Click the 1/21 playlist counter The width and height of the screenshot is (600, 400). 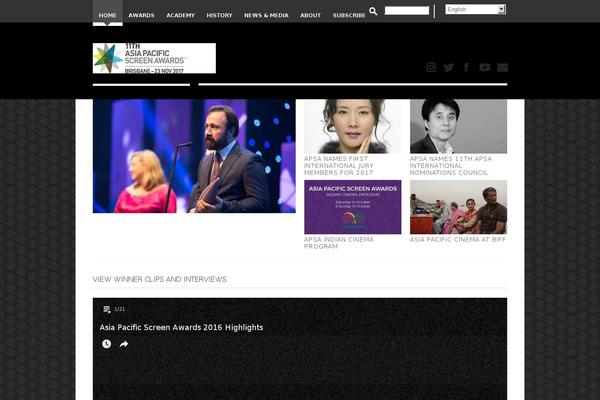(x=119, y=309)
